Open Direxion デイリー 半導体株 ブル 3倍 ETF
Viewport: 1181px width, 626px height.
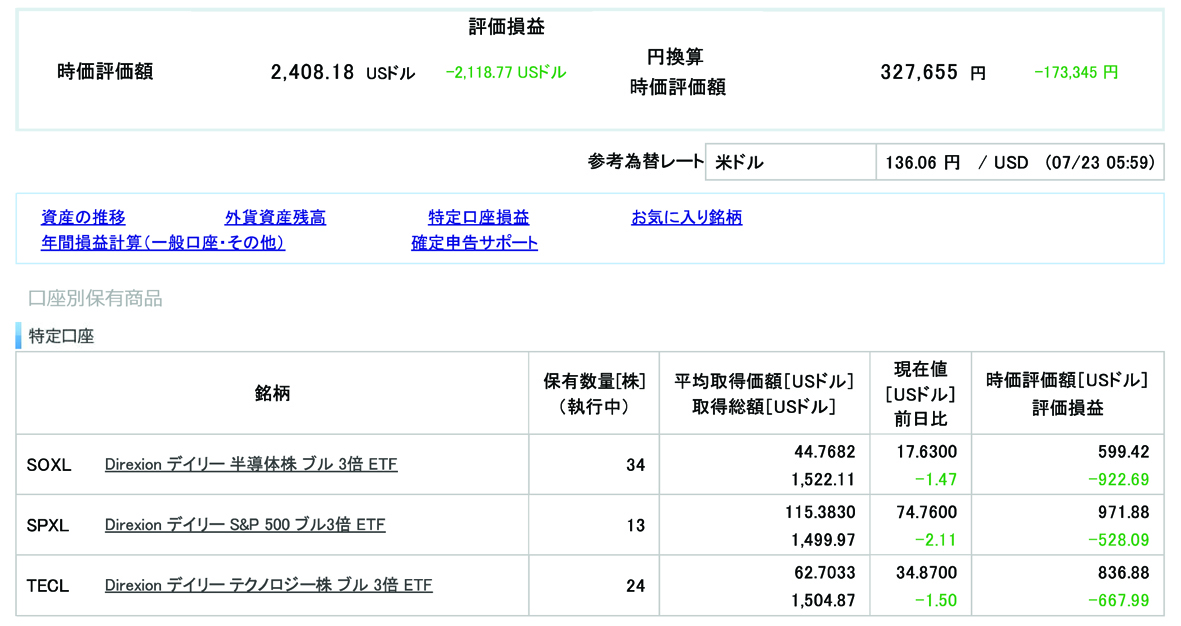251,465
